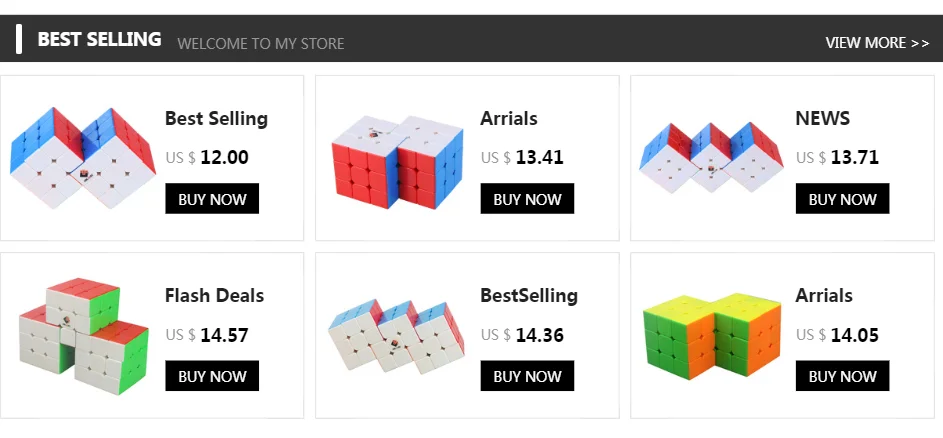
Task: Click BUY NOW for the $14.57 cube
Action: [212, 376]
